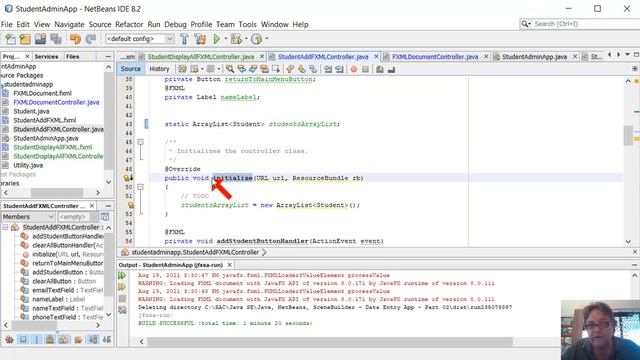Click the Profile Project toolbar icon

[256, 39]
